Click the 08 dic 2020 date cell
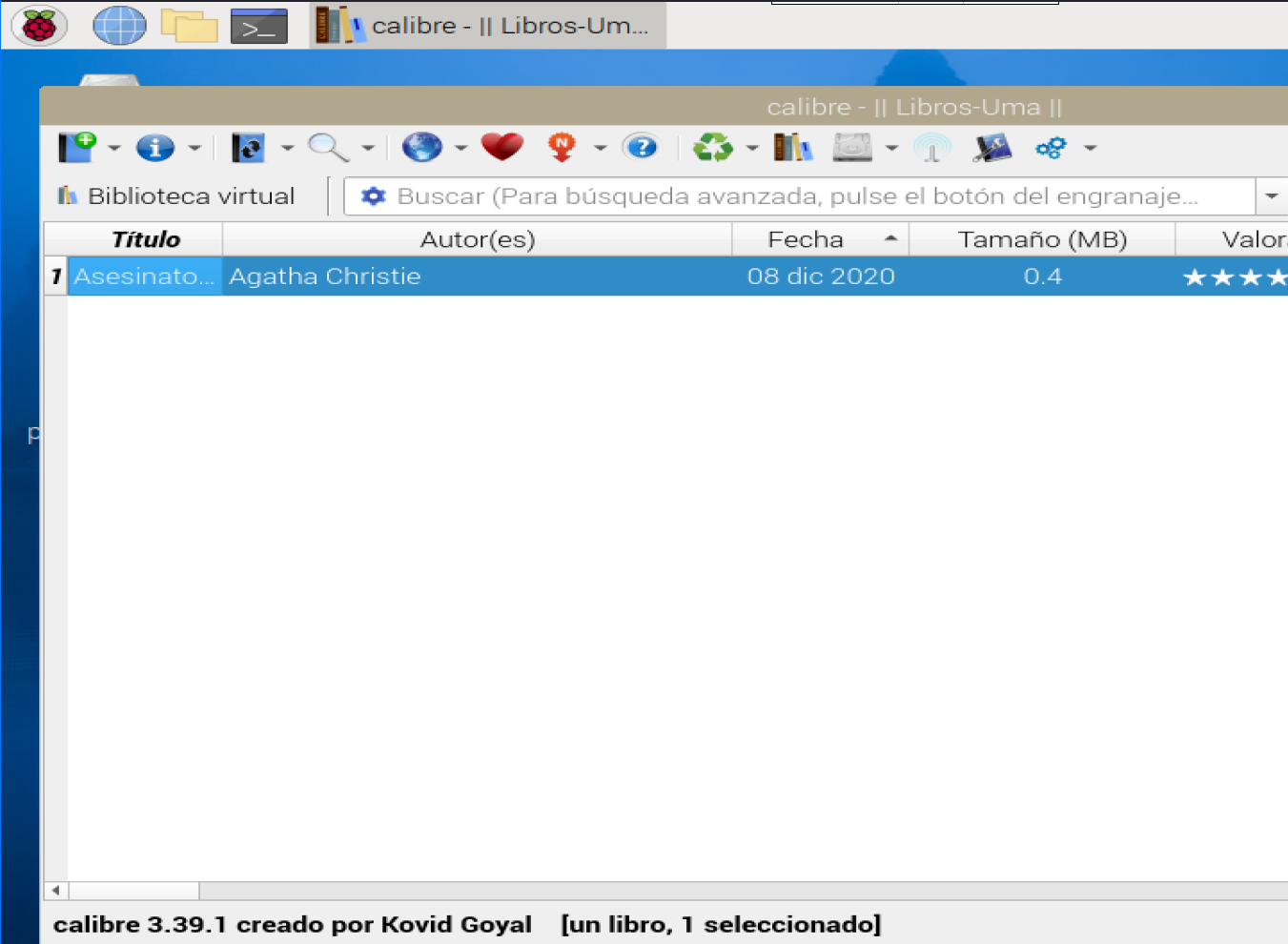This screenshot has width=1288, height=944. click(x=821, y=277)
